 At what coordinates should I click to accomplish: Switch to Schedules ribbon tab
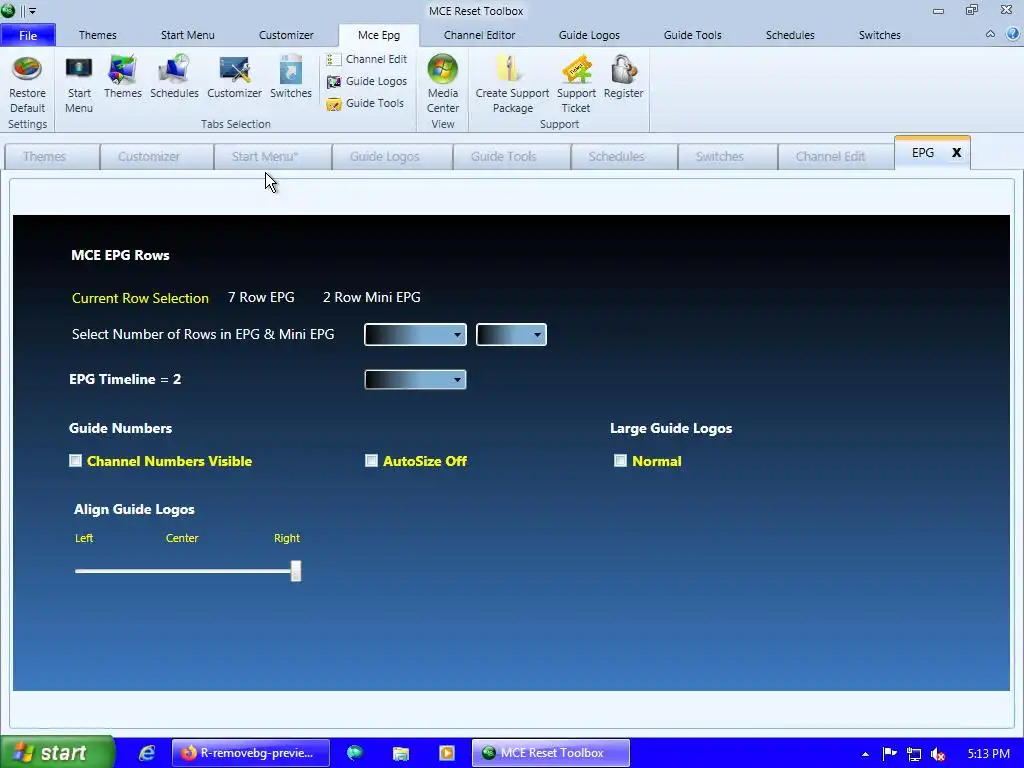[x=790, y=35]
